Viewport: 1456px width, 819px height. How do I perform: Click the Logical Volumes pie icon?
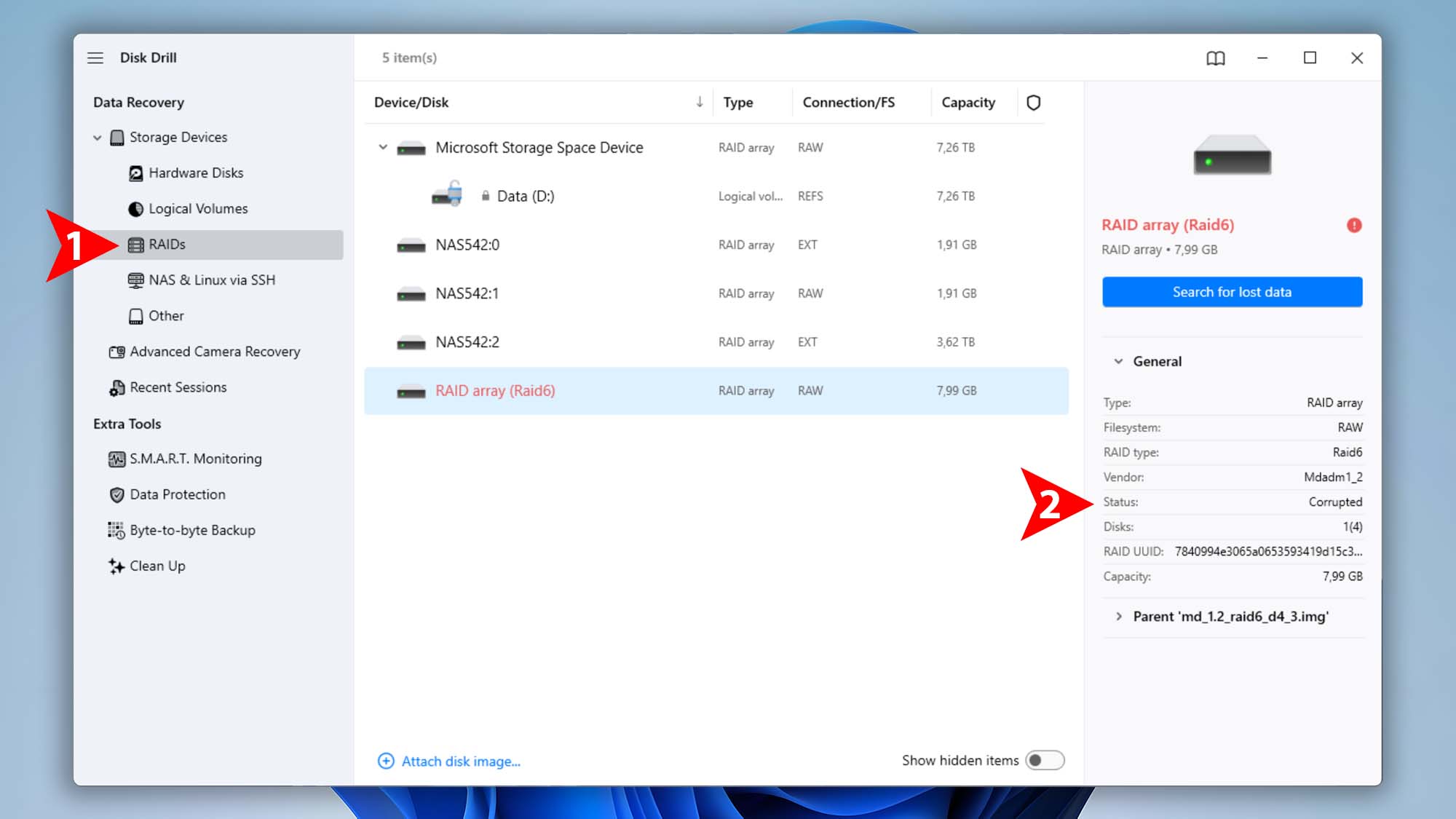135,209
